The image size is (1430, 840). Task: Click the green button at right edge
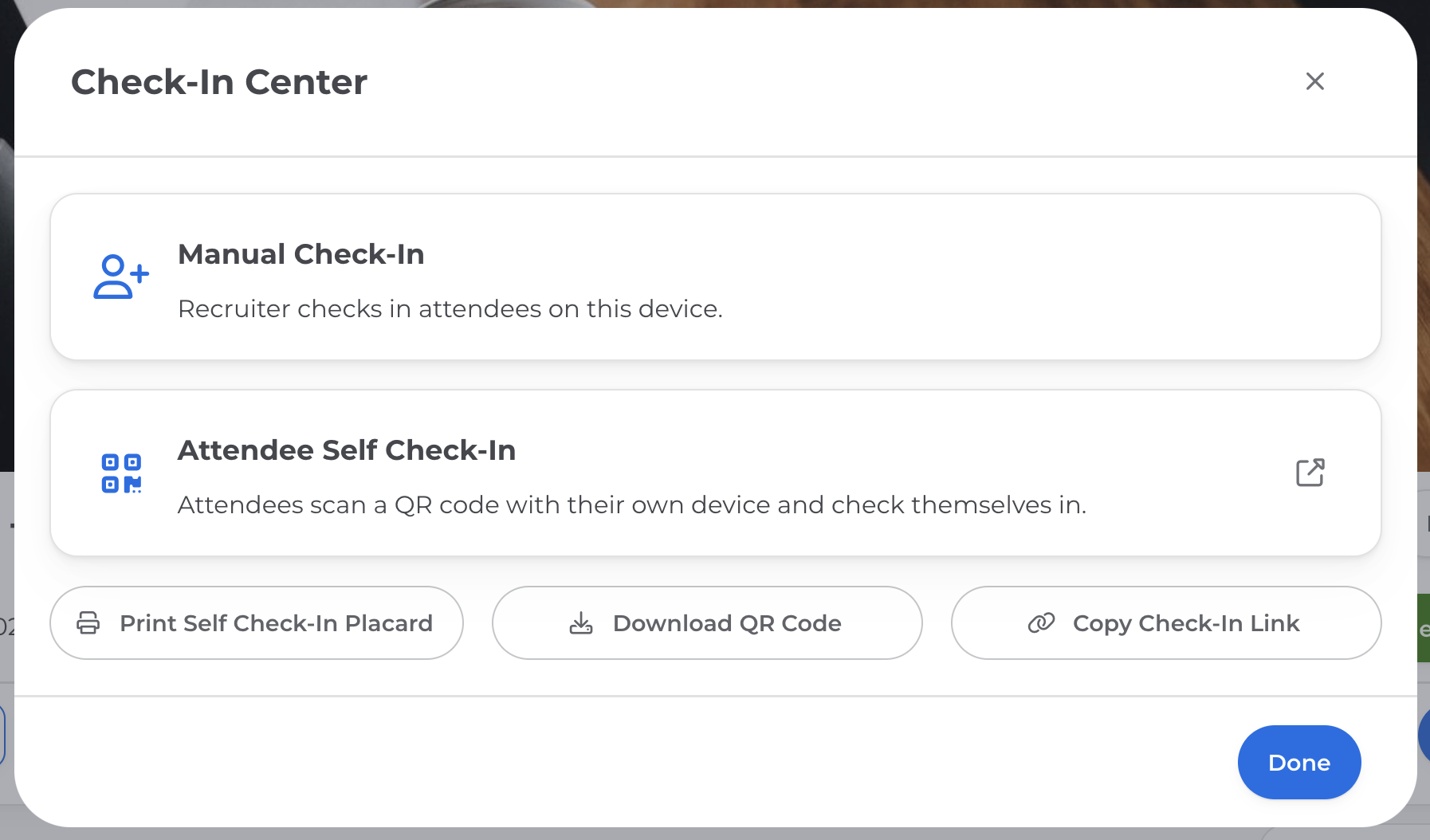click(1424, 629)
